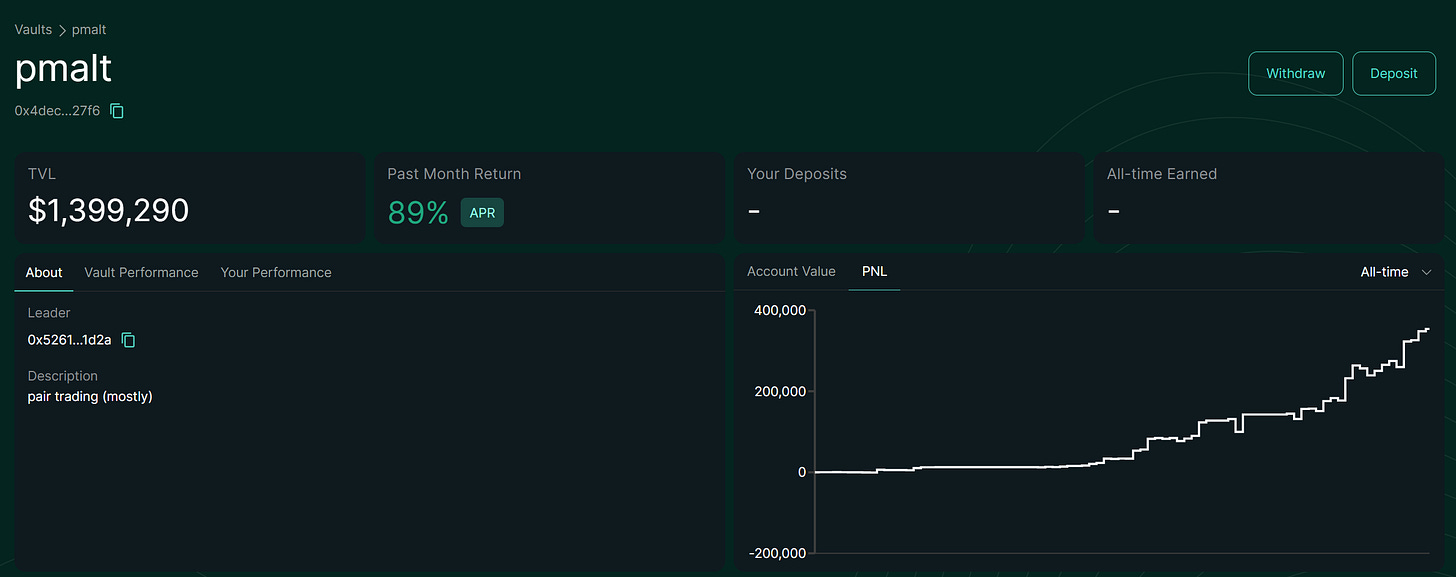Viewport: 1456px width, 577px height.
Task: Click the breadcrumb arrow after Vaults
Action: 62,30
